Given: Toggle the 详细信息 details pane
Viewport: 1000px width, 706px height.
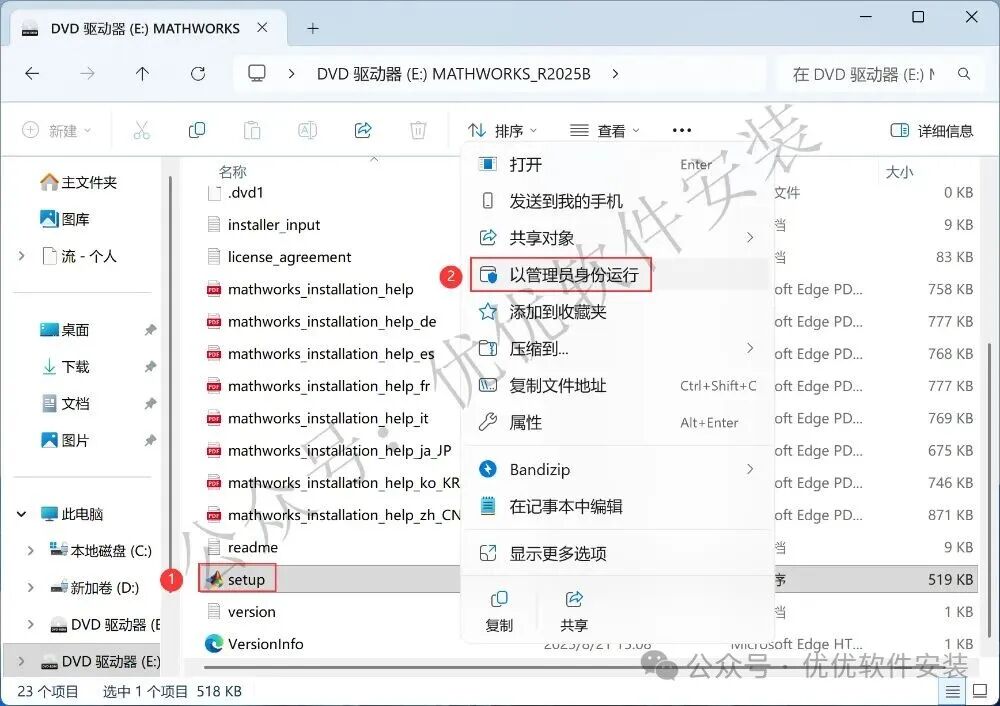Looking at the screenshot, I should (932, 131).
